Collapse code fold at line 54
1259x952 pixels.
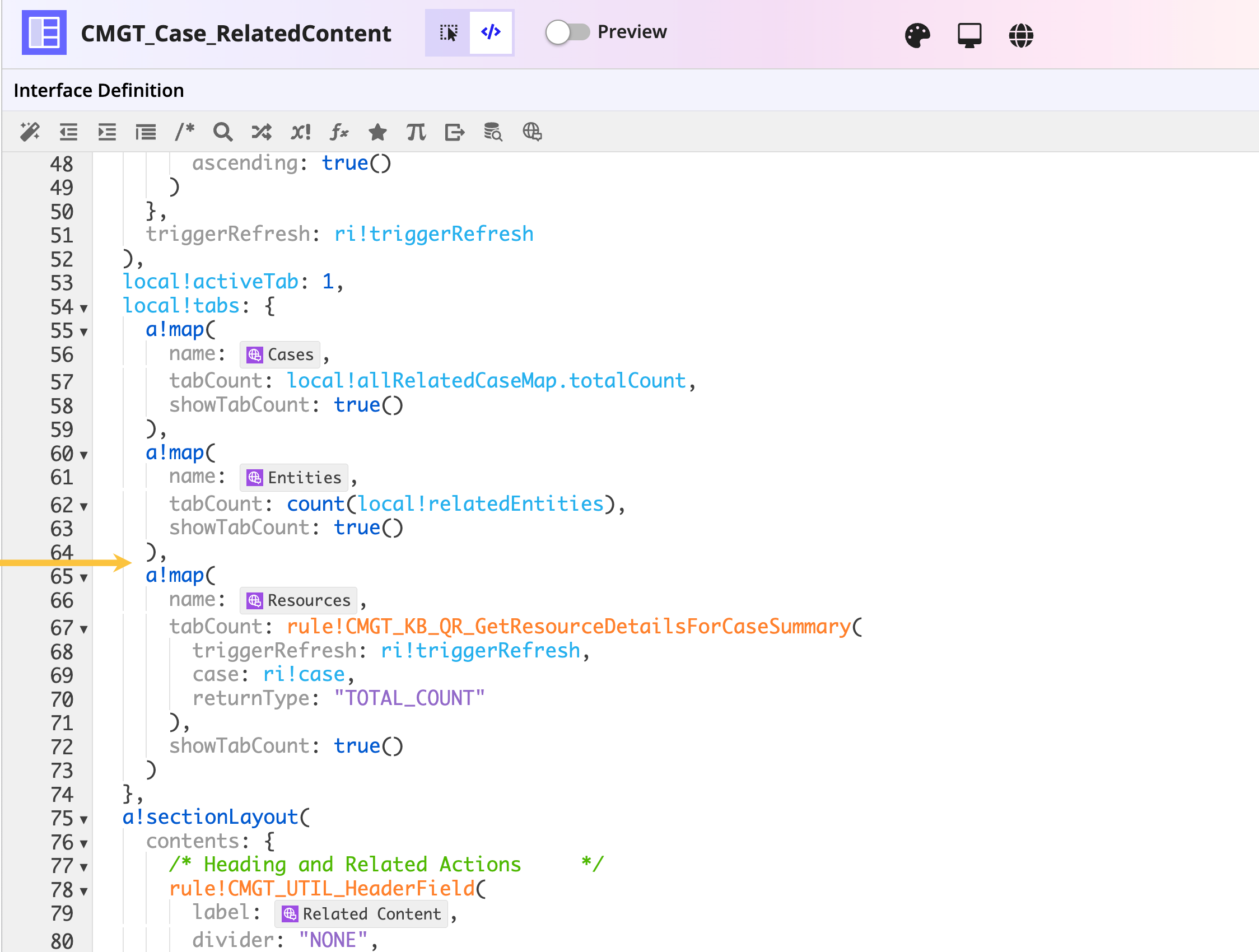coord(83,309)
